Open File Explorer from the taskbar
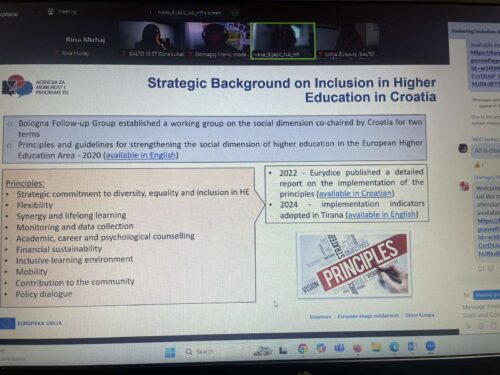The image size is (500, 375). coord(376,347)
